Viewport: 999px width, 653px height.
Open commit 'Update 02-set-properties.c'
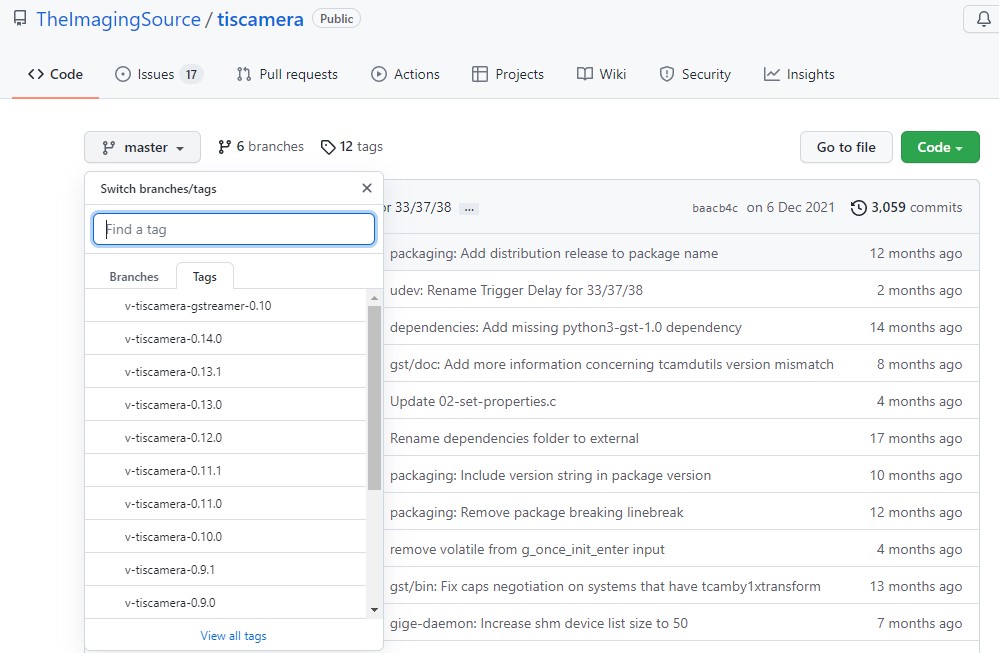[473, 401]
